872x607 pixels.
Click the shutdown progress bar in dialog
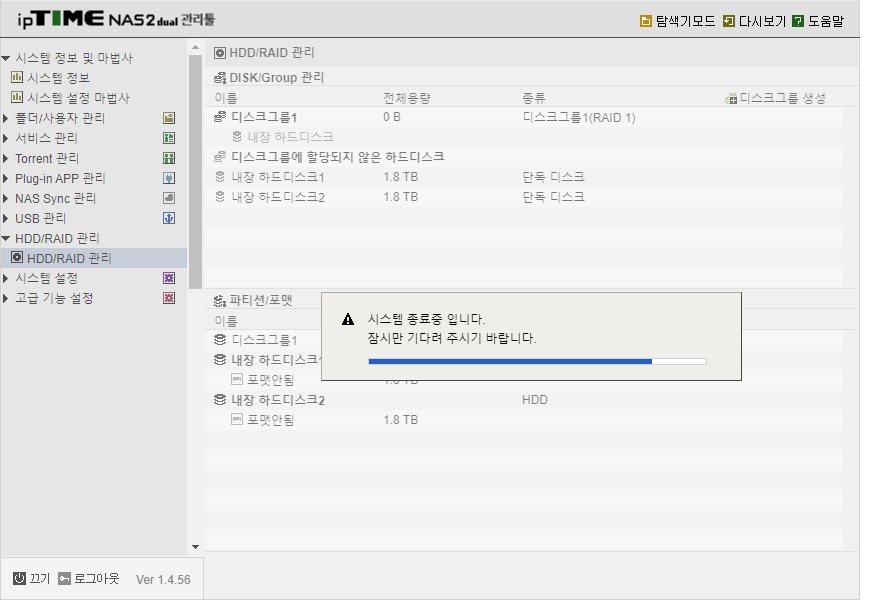(x=538, y=362)
